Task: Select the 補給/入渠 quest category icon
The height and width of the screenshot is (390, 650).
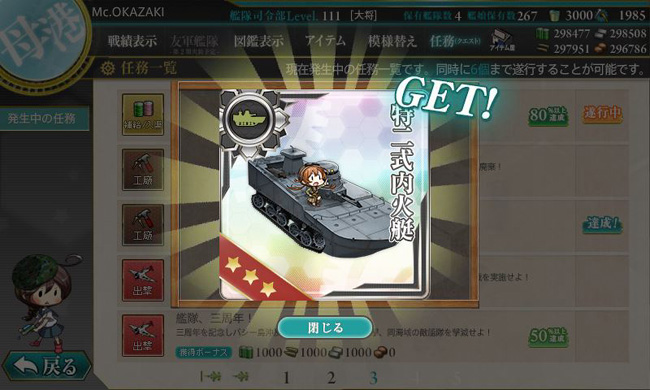Action: [143, 114]
